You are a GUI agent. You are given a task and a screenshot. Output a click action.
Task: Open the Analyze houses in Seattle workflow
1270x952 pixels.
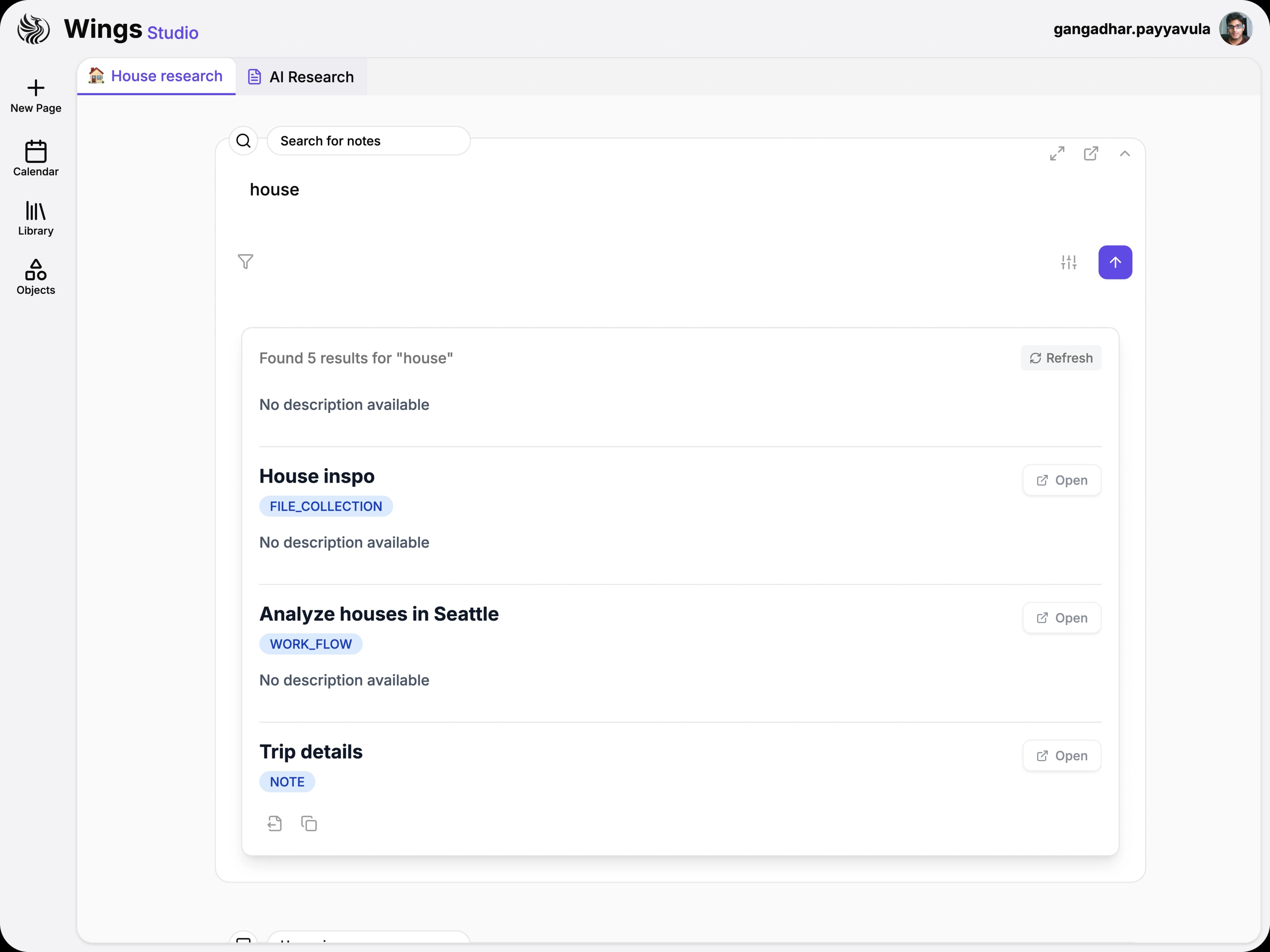[x=1061, y=618]
